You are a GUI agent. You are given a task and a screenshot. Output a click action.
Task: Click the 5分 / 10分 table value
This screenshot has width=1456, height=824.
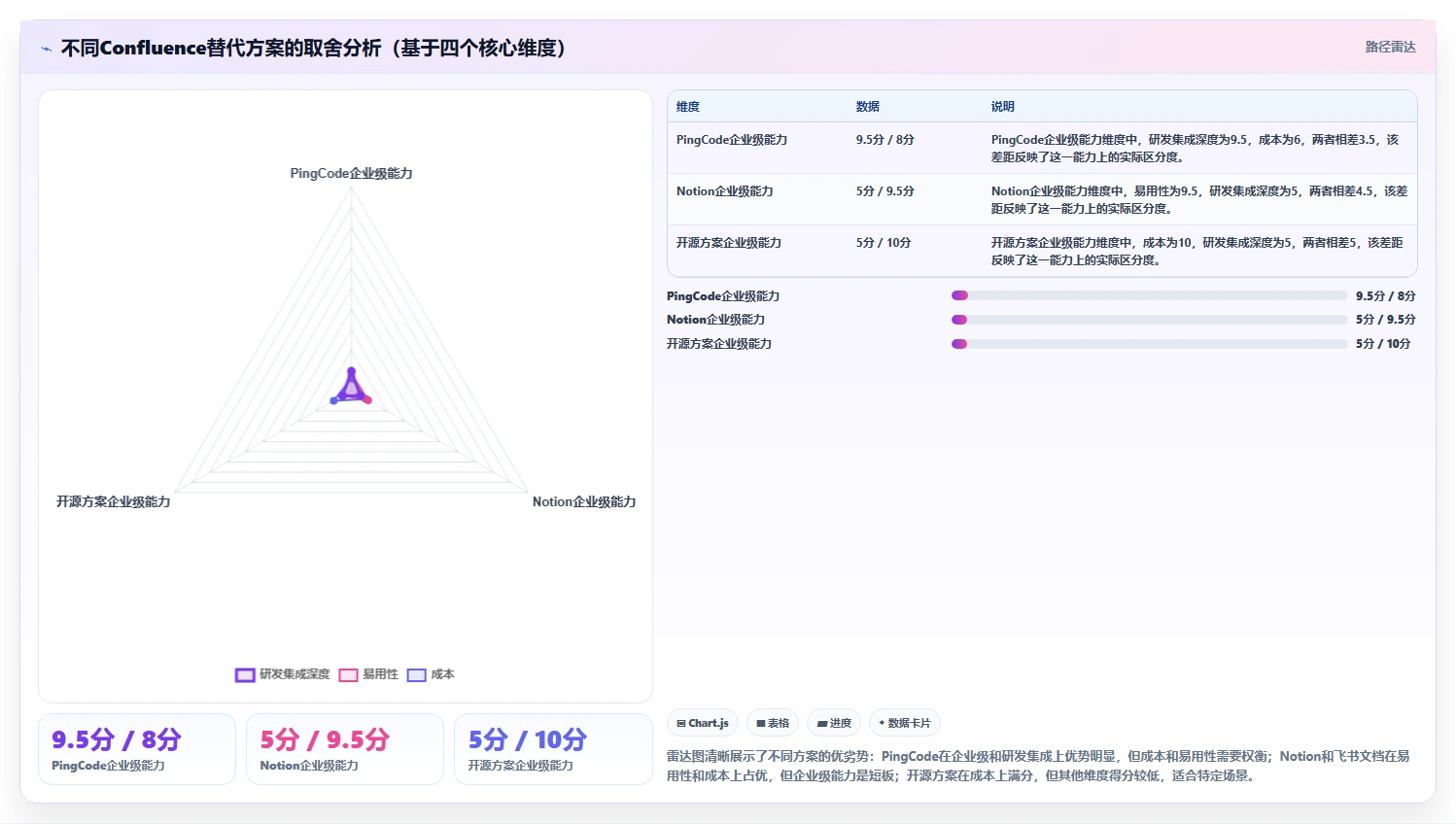884,243
